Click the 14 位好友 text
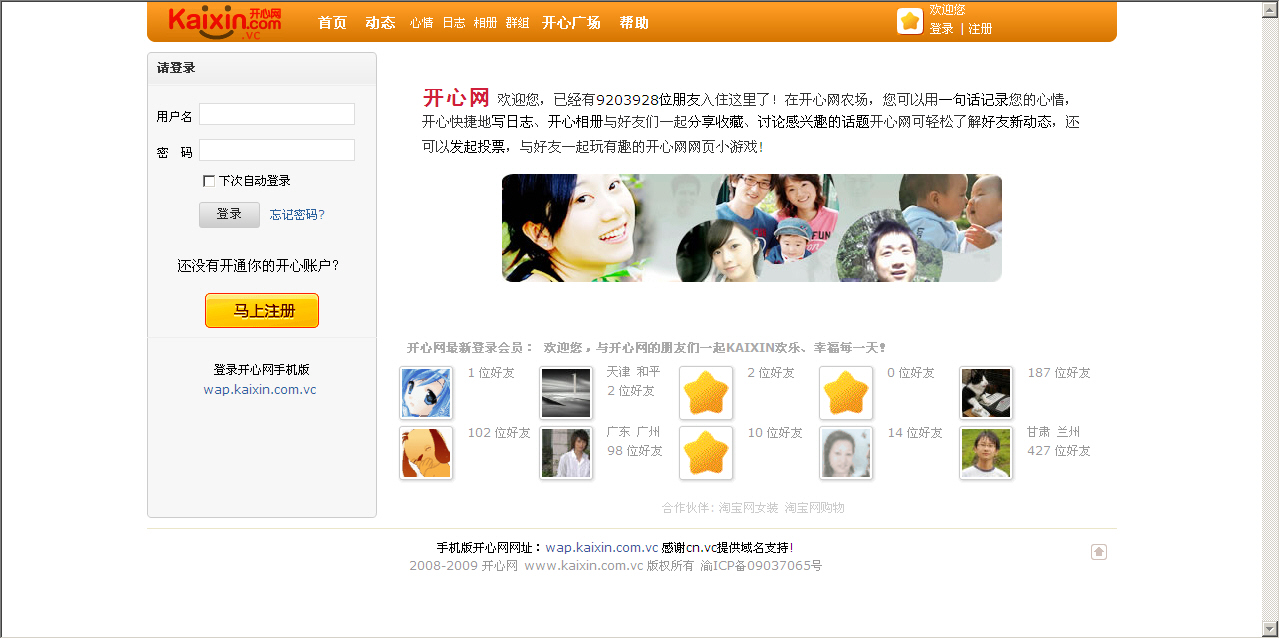Image resolution: width=1280 pixels, height=639 pixels. point(915,433)
